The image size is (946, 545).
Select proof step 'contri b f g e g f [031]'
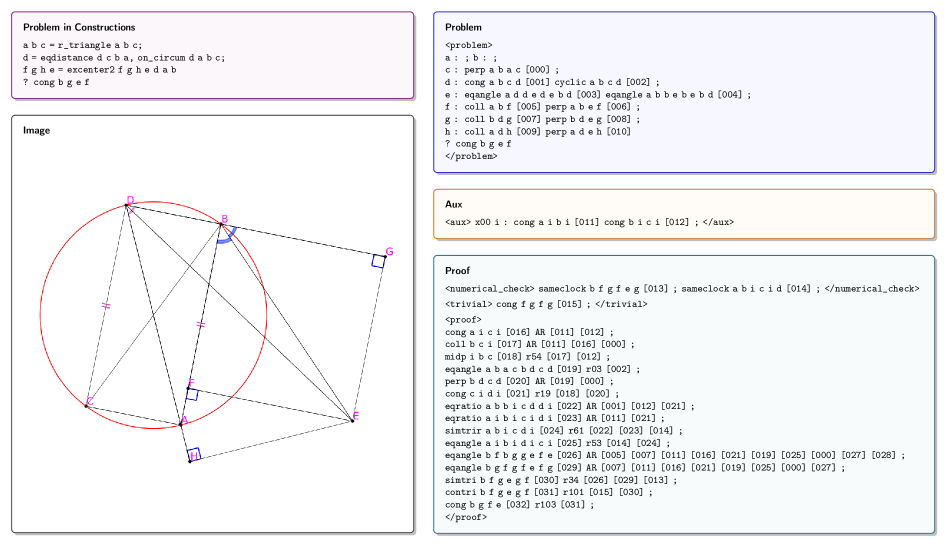tap(549, 492)
